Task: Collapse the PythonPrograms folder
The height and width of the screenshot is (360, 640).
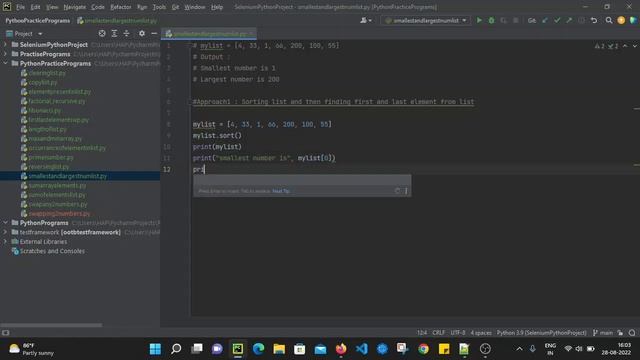Action: [5, 223]
